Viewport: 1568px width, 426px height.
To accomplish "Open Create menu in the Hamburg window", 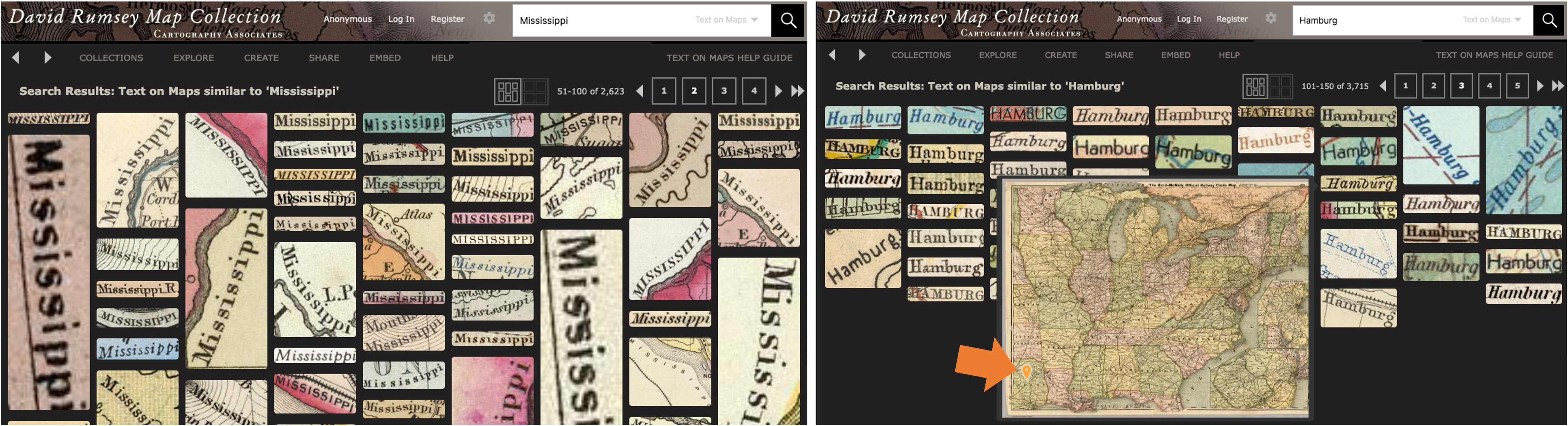I will [x=1061, y=55].
